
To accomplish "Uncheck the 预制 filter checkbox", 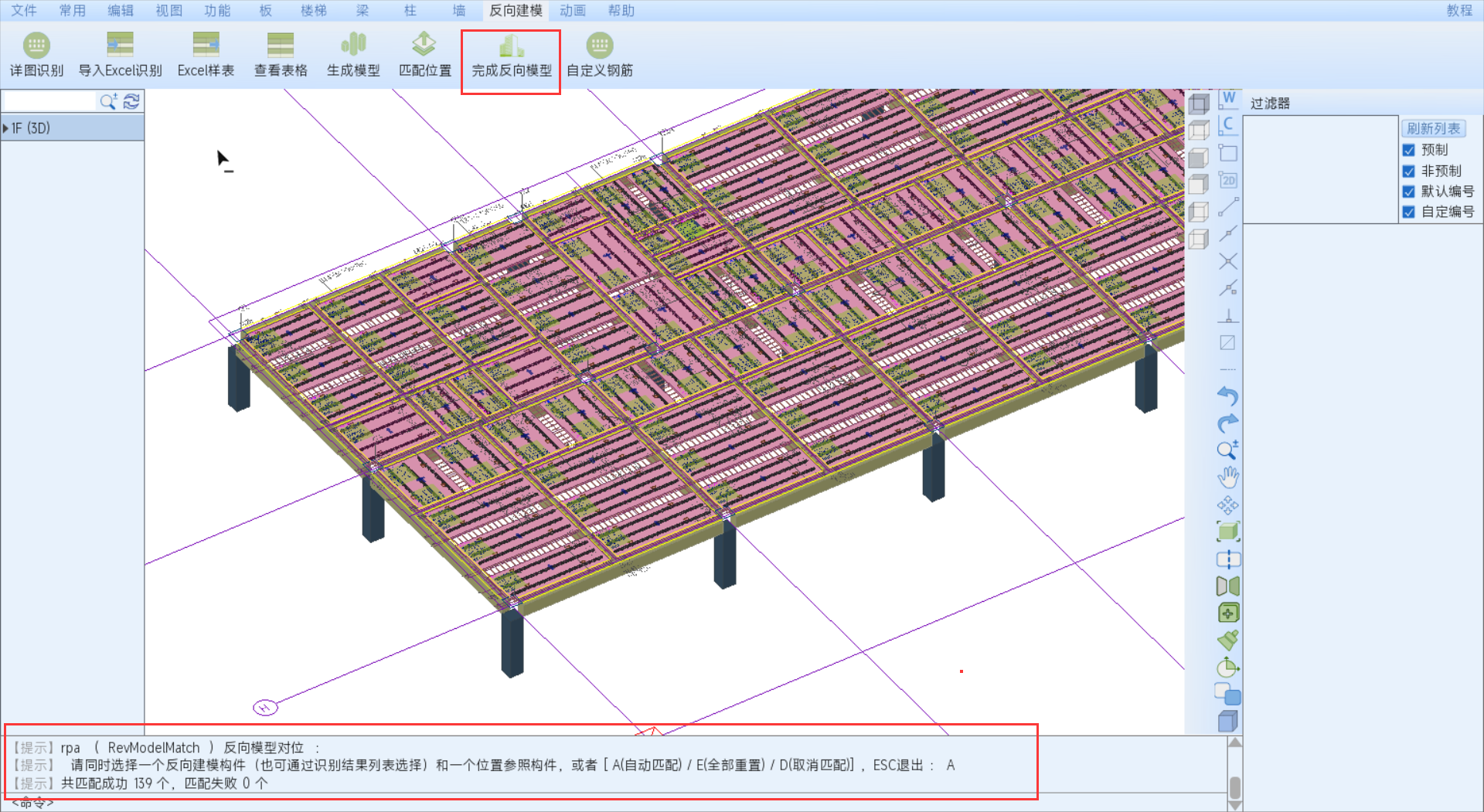I will pyautogui.click(x=1409, y=150).
